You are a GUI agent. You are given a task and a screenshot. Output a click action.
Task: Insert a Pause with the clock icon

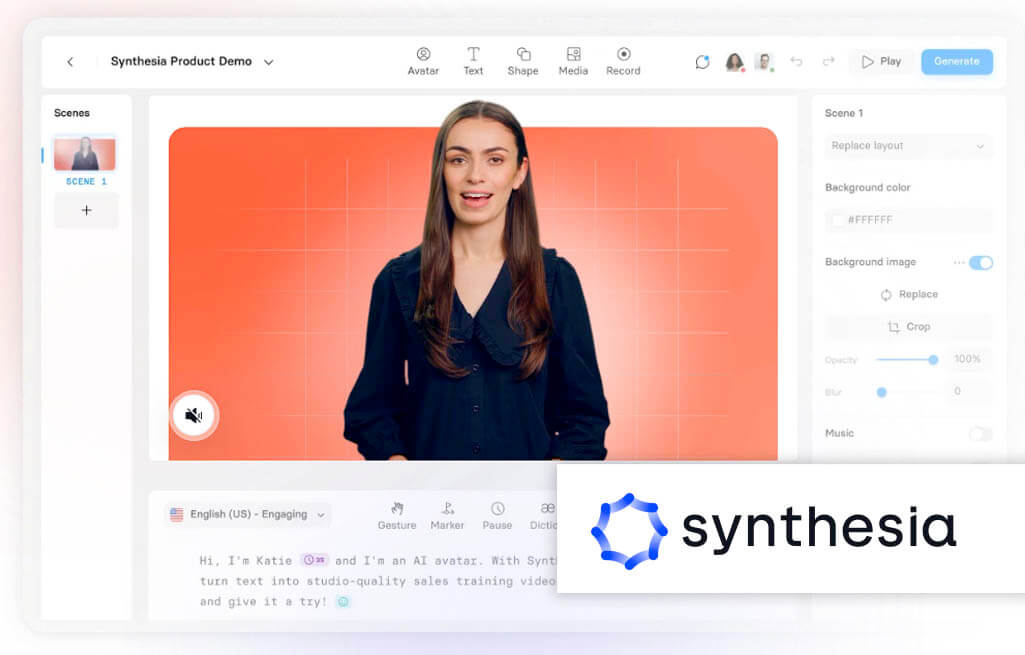pos(497,509)
